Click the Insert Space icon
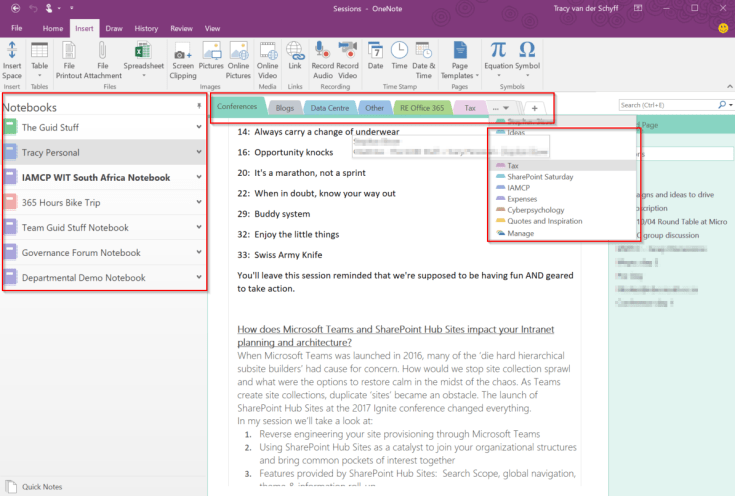The height and width of the screenshot is (496, 735). [x=12, y=53]
